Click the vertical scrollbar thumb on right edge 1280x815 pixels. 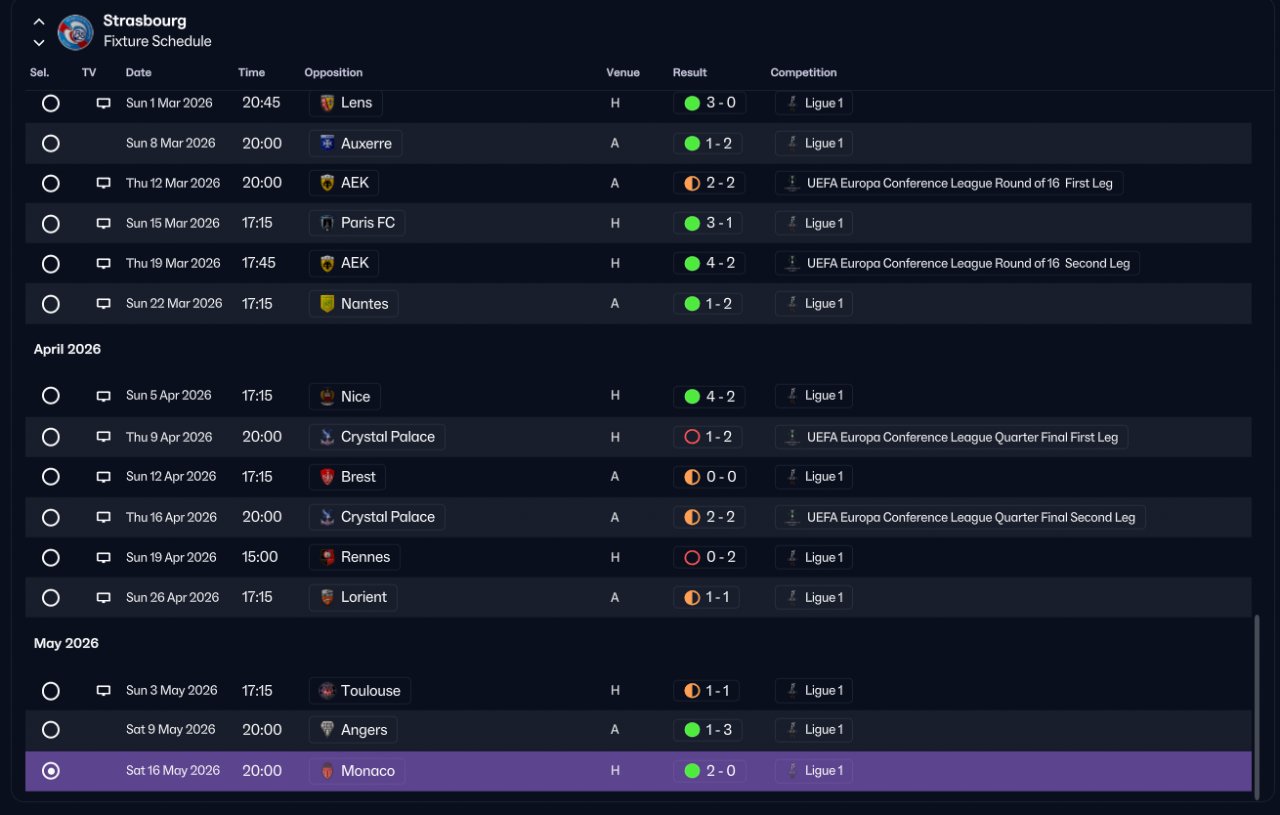[x=1258, y=703]
